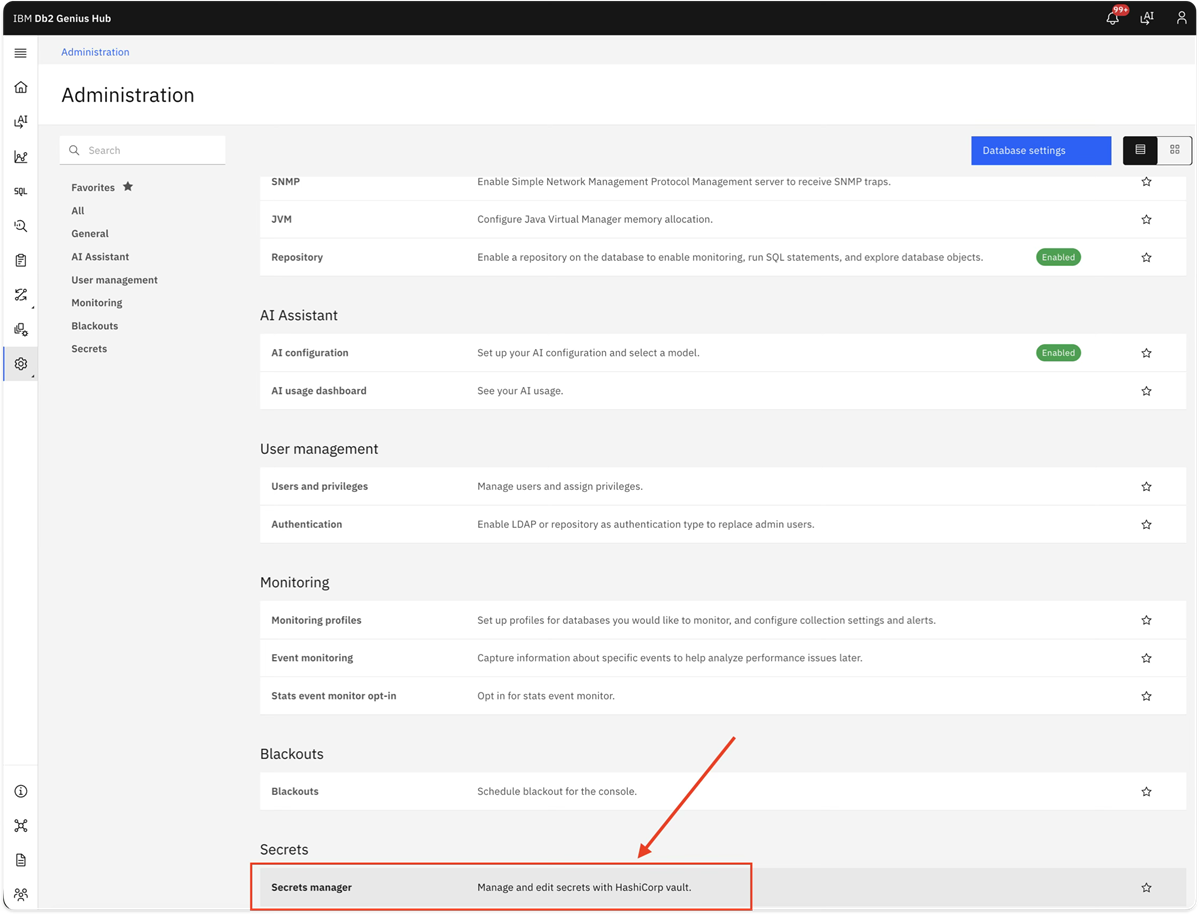The width and height of the screenshot is (1200, 915).
Task: Click the Enabled badge on Repository row
Action: [1058, 257]
